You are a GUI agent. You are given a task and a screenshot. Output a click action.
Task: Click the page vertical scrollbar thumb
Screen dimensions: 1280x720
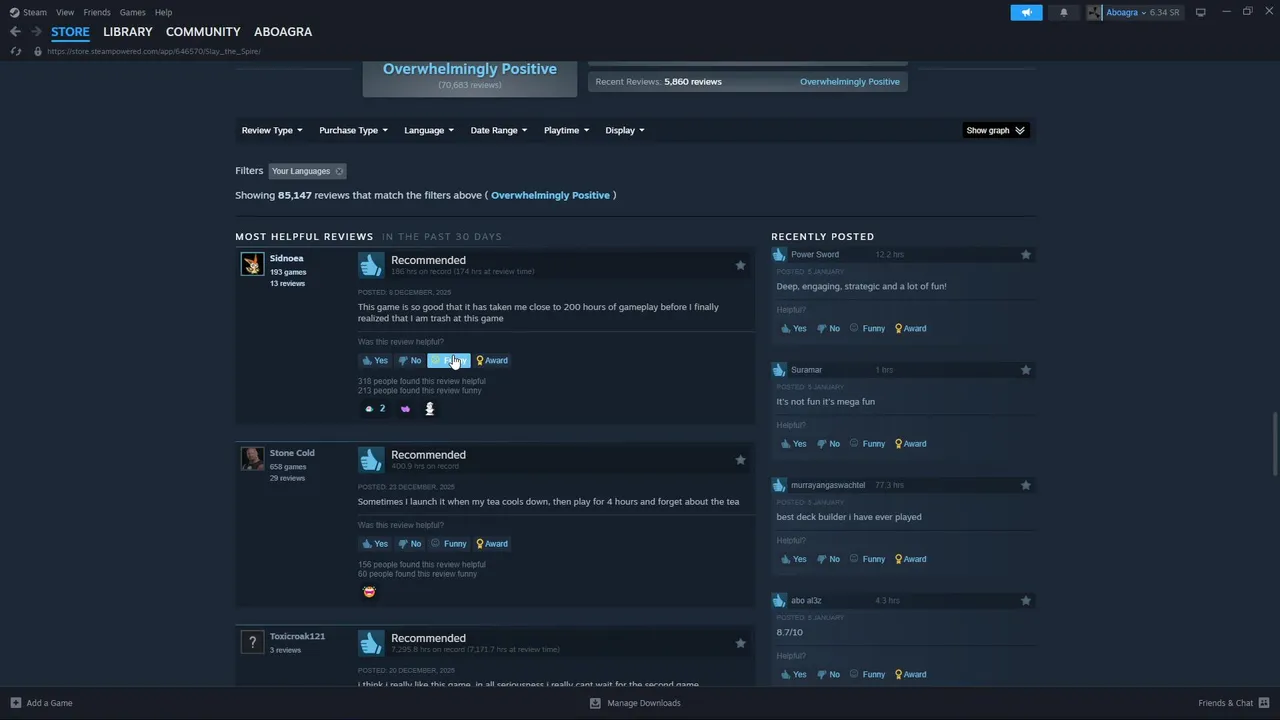[x=1274, y=444]
